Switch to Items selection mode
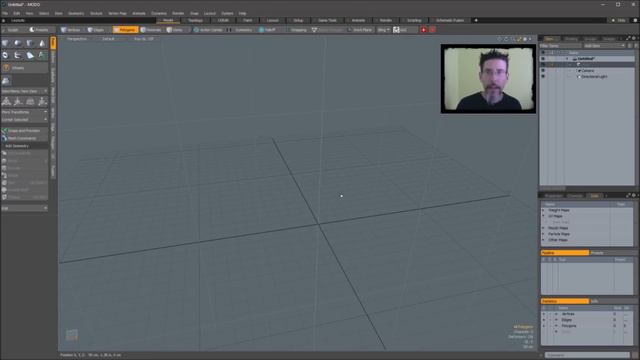Viewport: 640px width, 360px height. pos(176,30)
